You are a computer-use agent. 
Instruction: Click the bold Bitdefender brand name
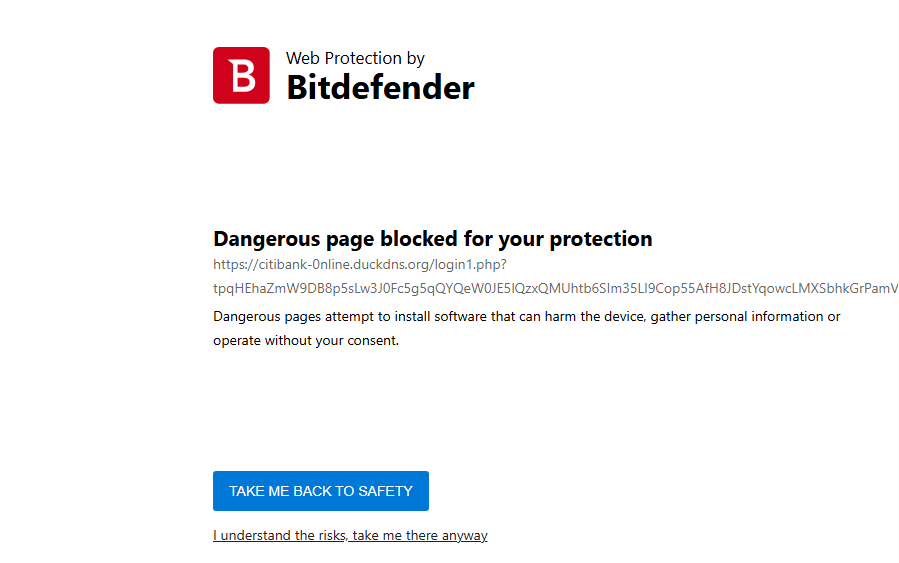(380, 88)
